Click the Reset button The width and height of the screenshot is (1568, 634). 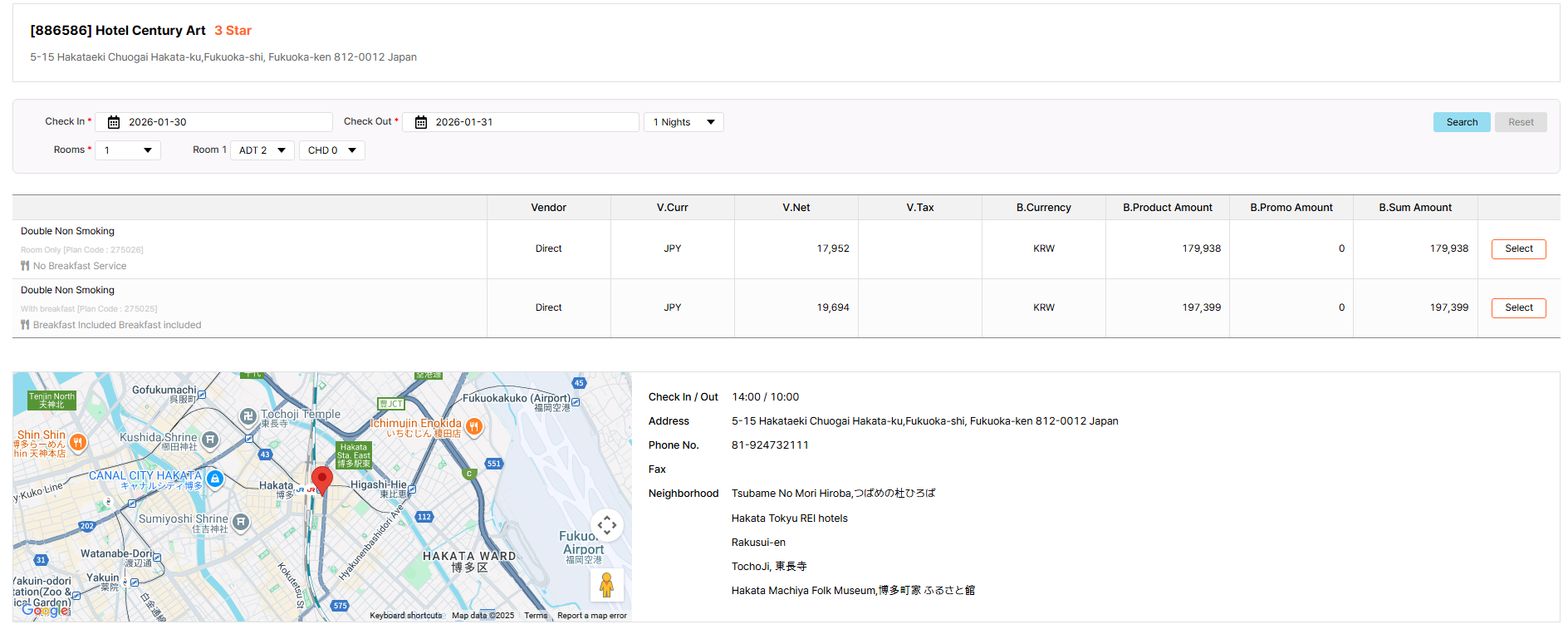(x=1521, y=122)
